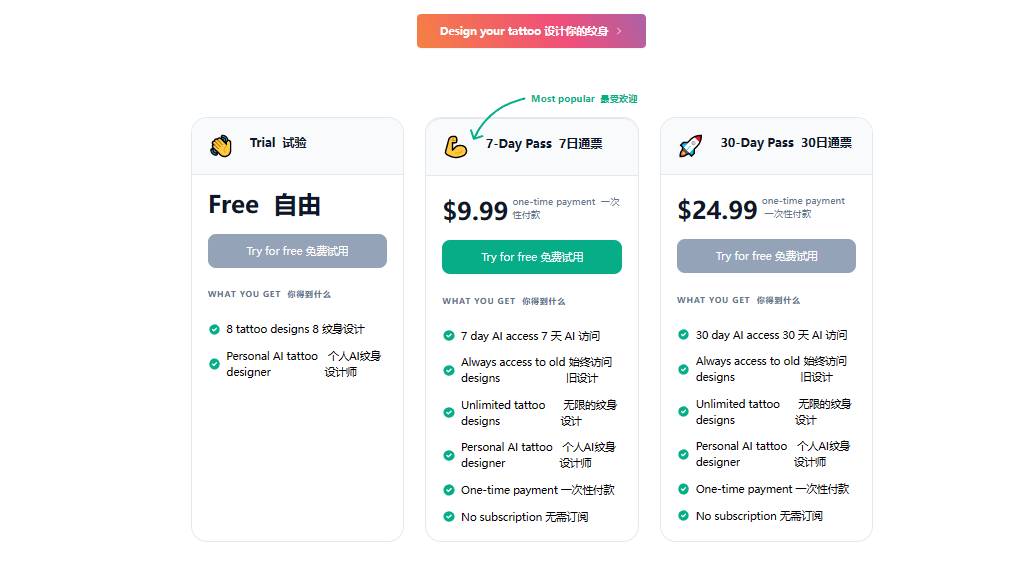The width and height of the screenshot is (1026, 575).
Task: Click 7-Day Pass Unlimited tattoo designs checkmark
Action: click(449, 413)
